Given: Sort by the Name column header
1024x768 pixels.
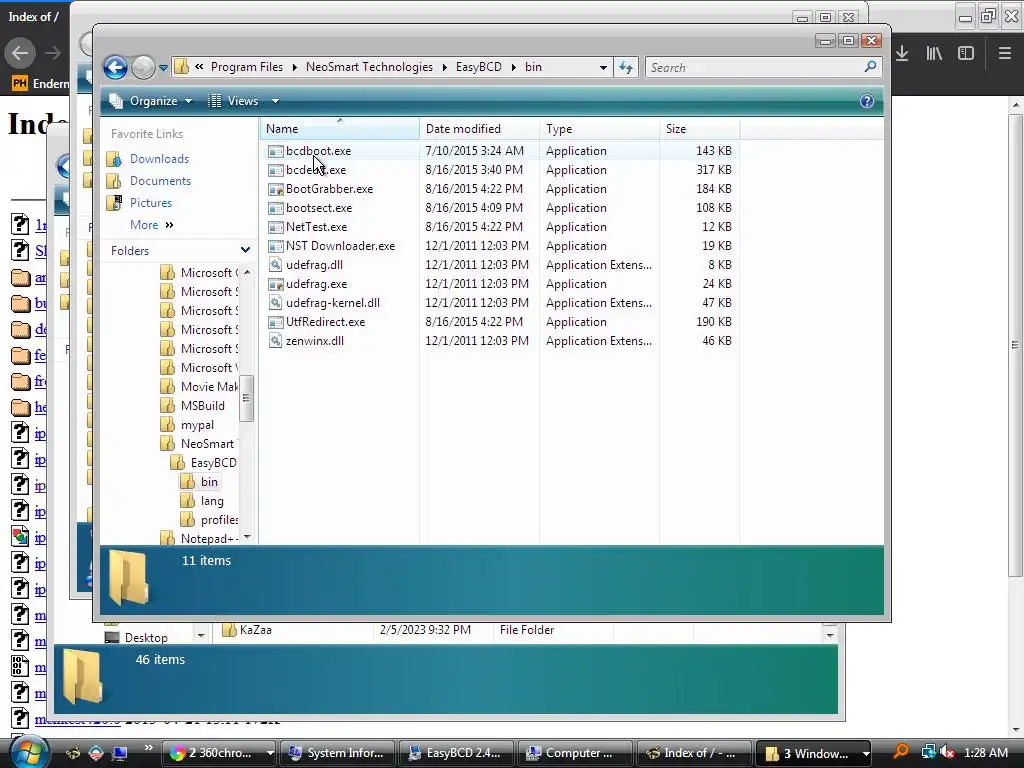Looking at the screenshot, I should (x=340, y=129).
